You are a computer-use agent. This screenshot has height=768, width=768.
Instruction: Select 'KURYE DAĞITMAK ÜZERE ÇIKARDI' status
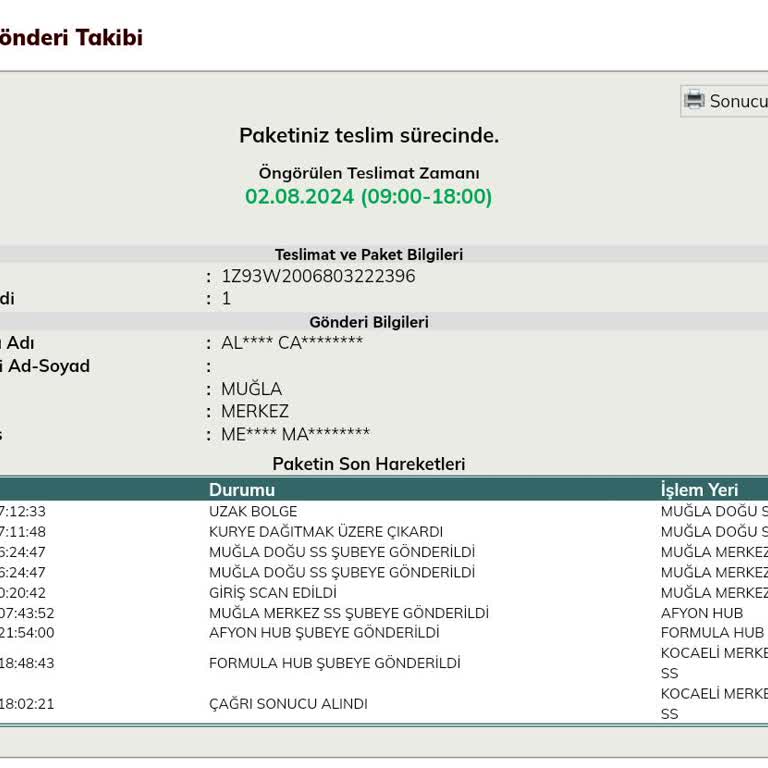tap(326, 532)
